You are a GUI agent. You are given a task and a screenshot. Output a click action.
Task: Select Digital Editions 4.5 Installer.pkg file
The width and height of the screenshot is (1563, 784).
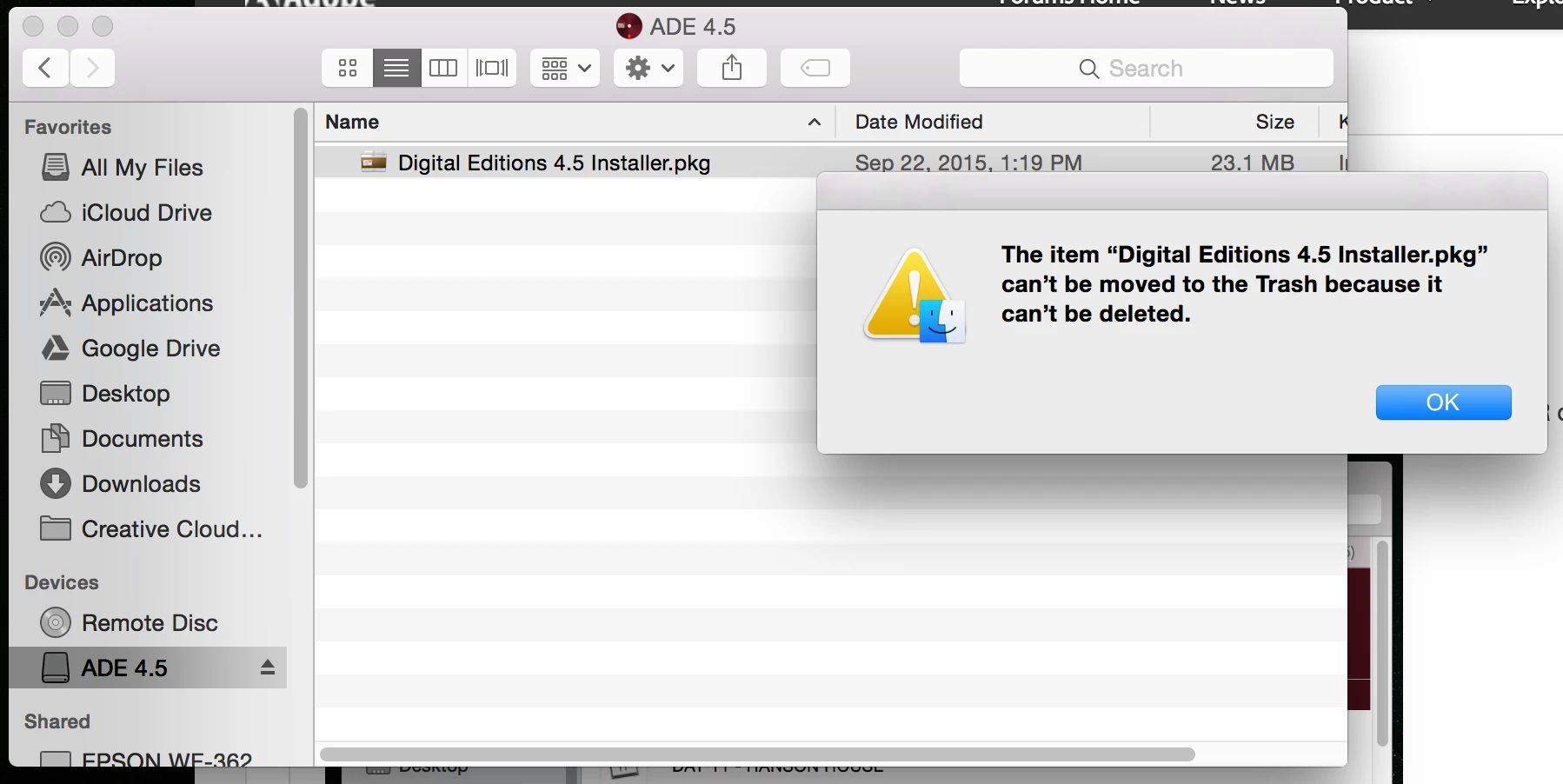pyautogui.click(x=554, y=163)
